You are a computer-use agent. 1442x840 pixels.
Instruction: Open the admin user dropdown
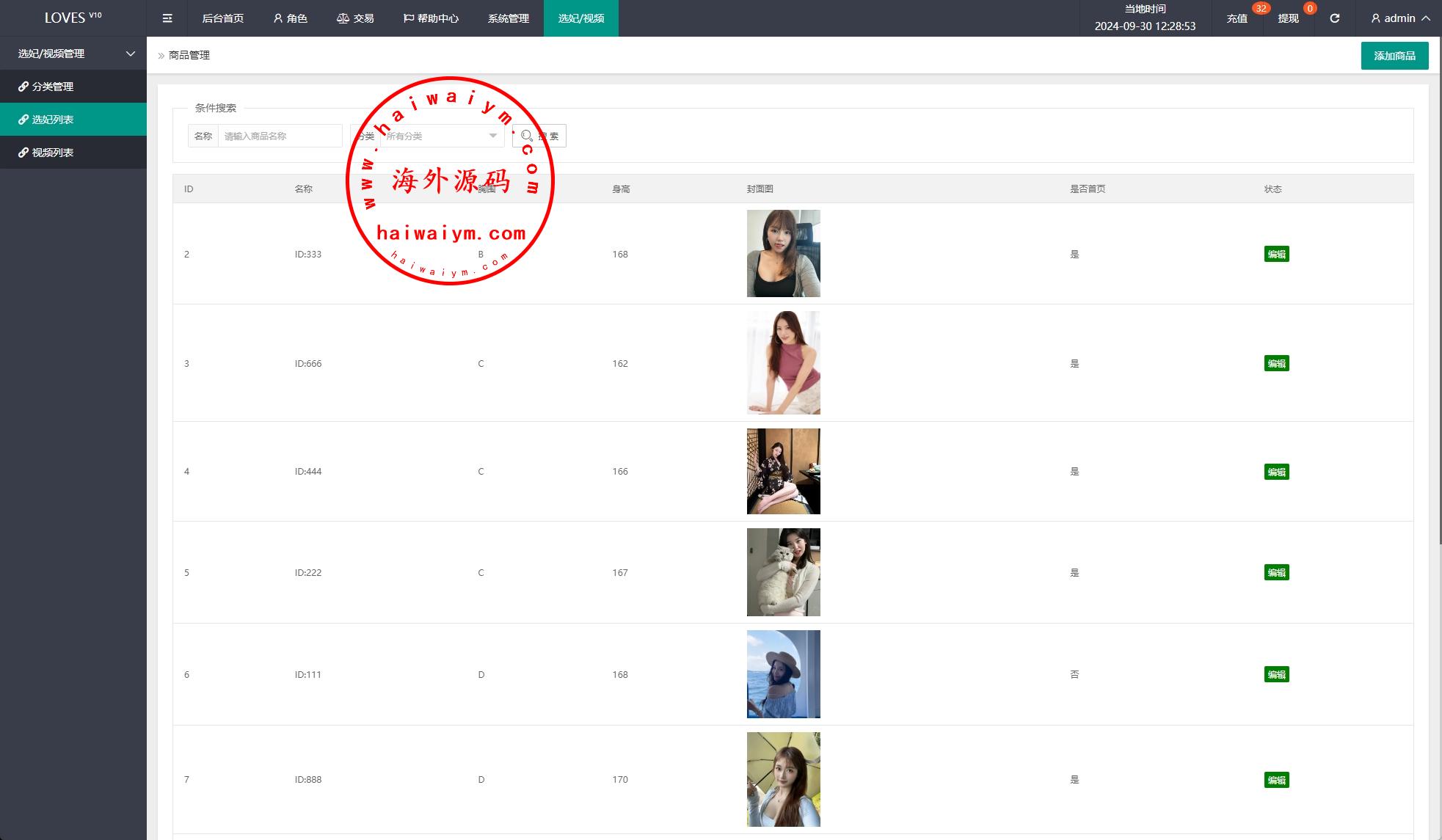coord(1400,18)
